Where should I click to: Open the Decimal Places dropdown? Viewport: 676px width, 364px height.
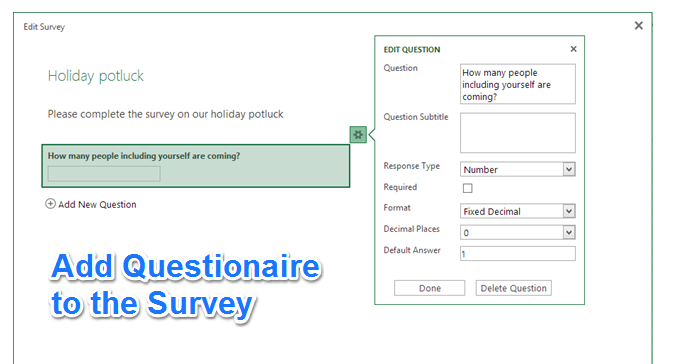coord(517,232)
